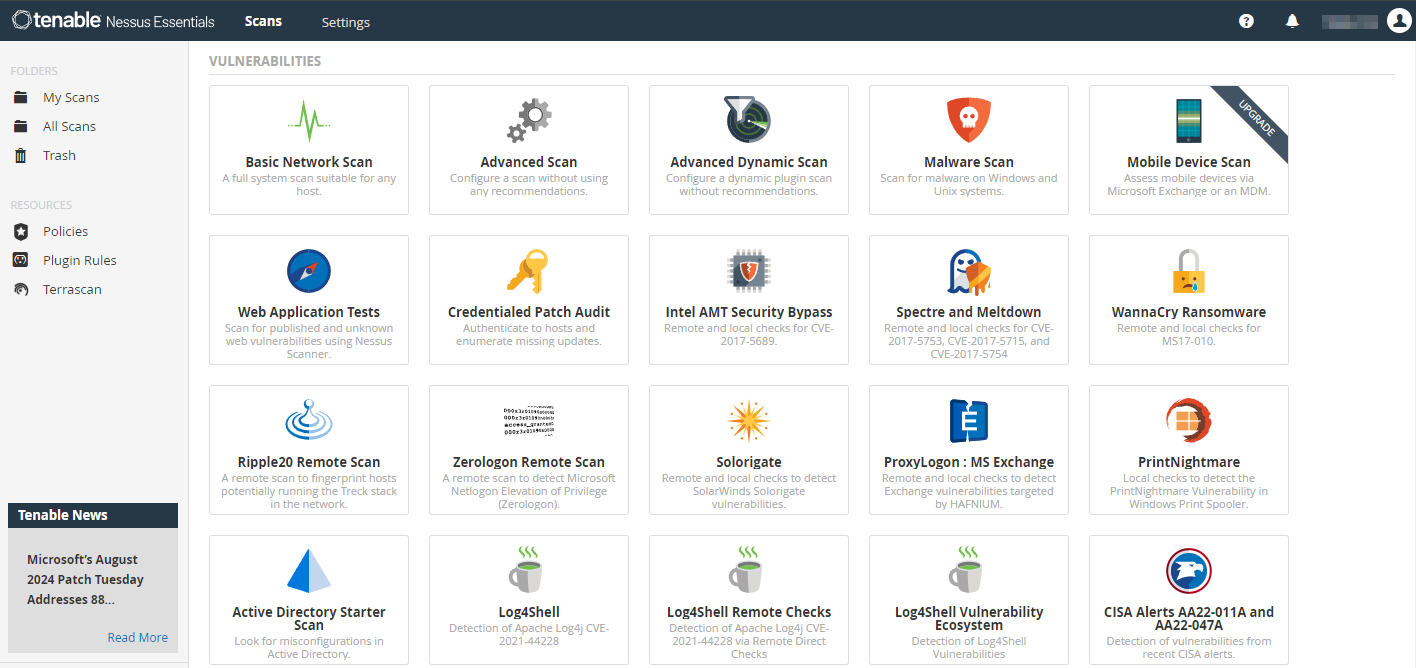The image size is (1416, 668).
Task: Select the Malware Scan template title
Action: [968, 162]
